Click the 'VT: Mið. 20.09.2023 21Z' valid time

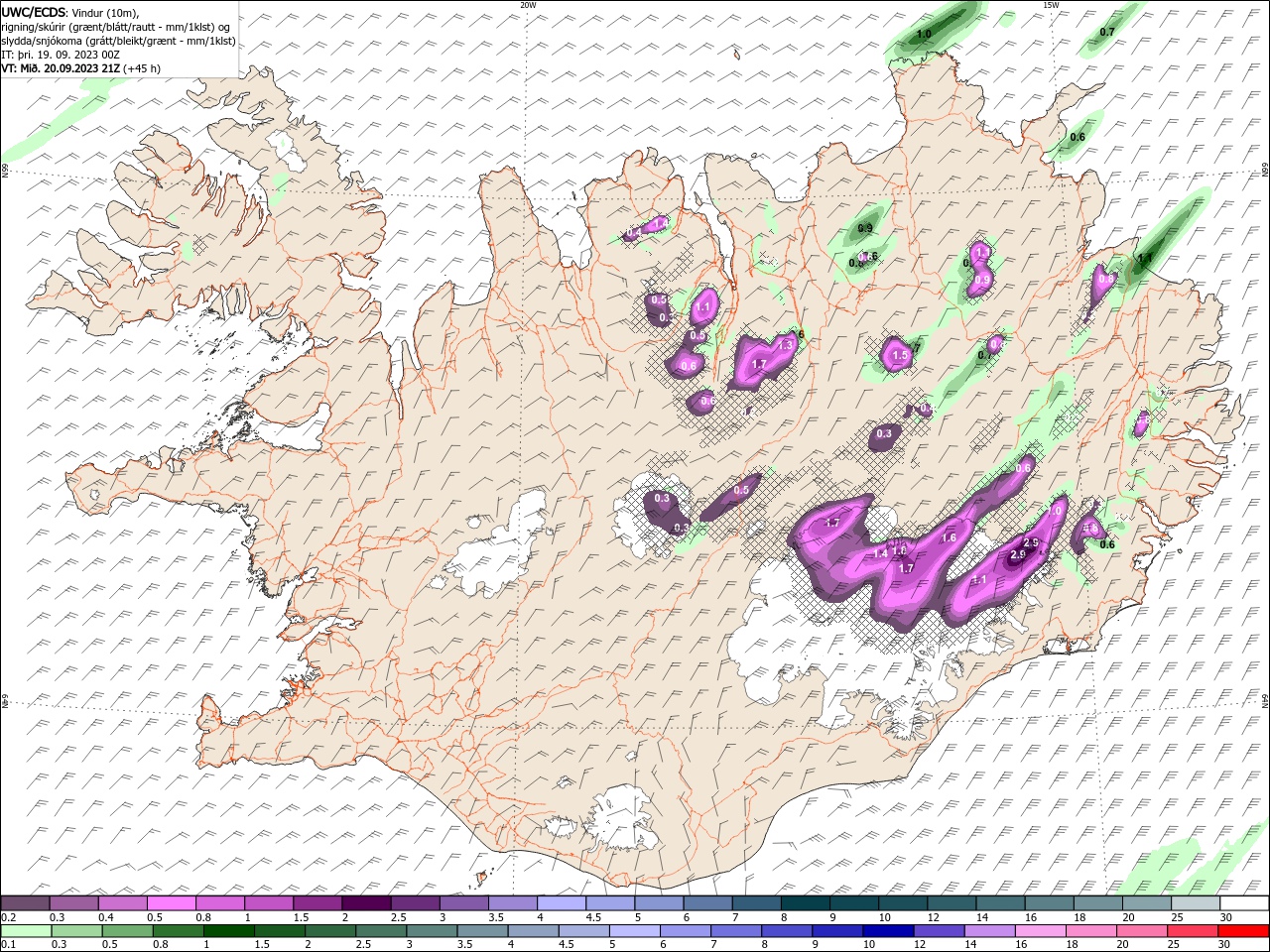tap(61, 68)
